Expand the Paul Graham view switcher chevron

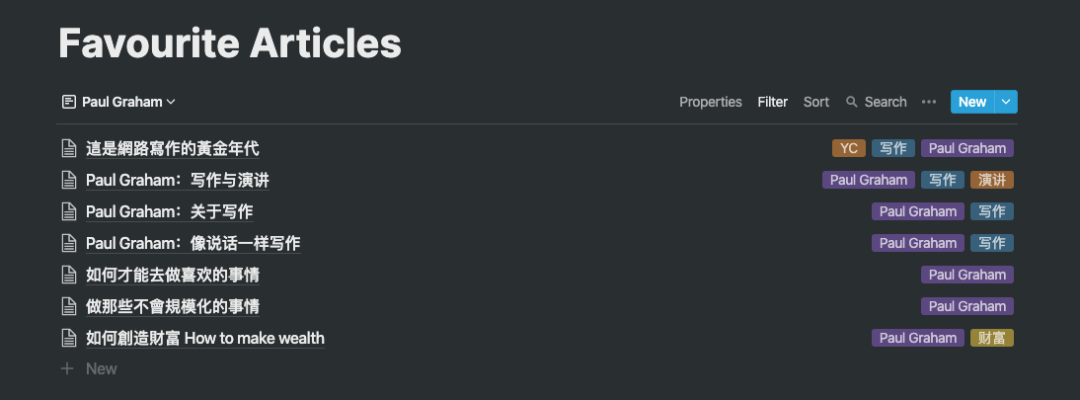click(x=171, y=102)
